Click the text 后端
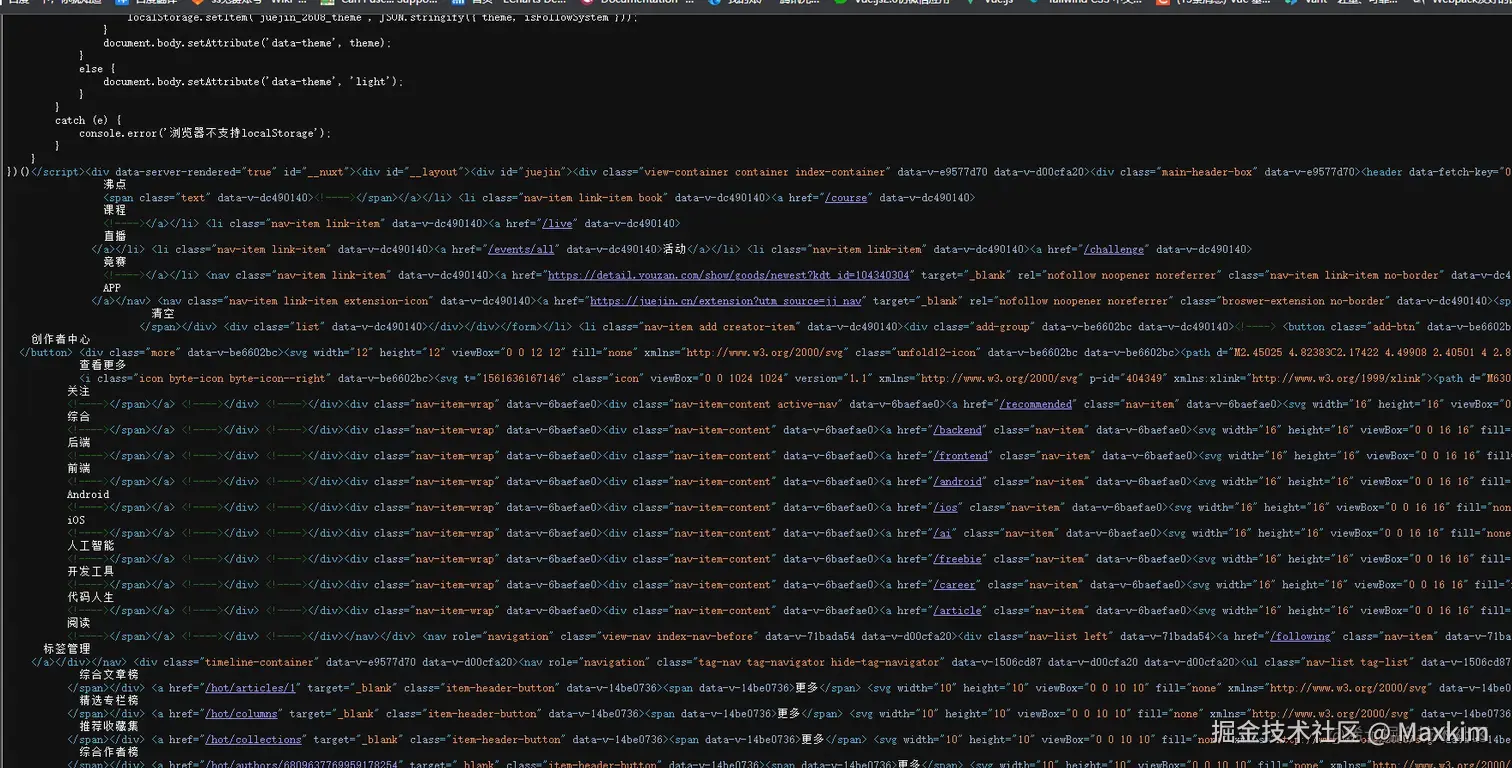The height and width of the screenshot is (768, 1512). pyautogui.click(x=79, y=443)
